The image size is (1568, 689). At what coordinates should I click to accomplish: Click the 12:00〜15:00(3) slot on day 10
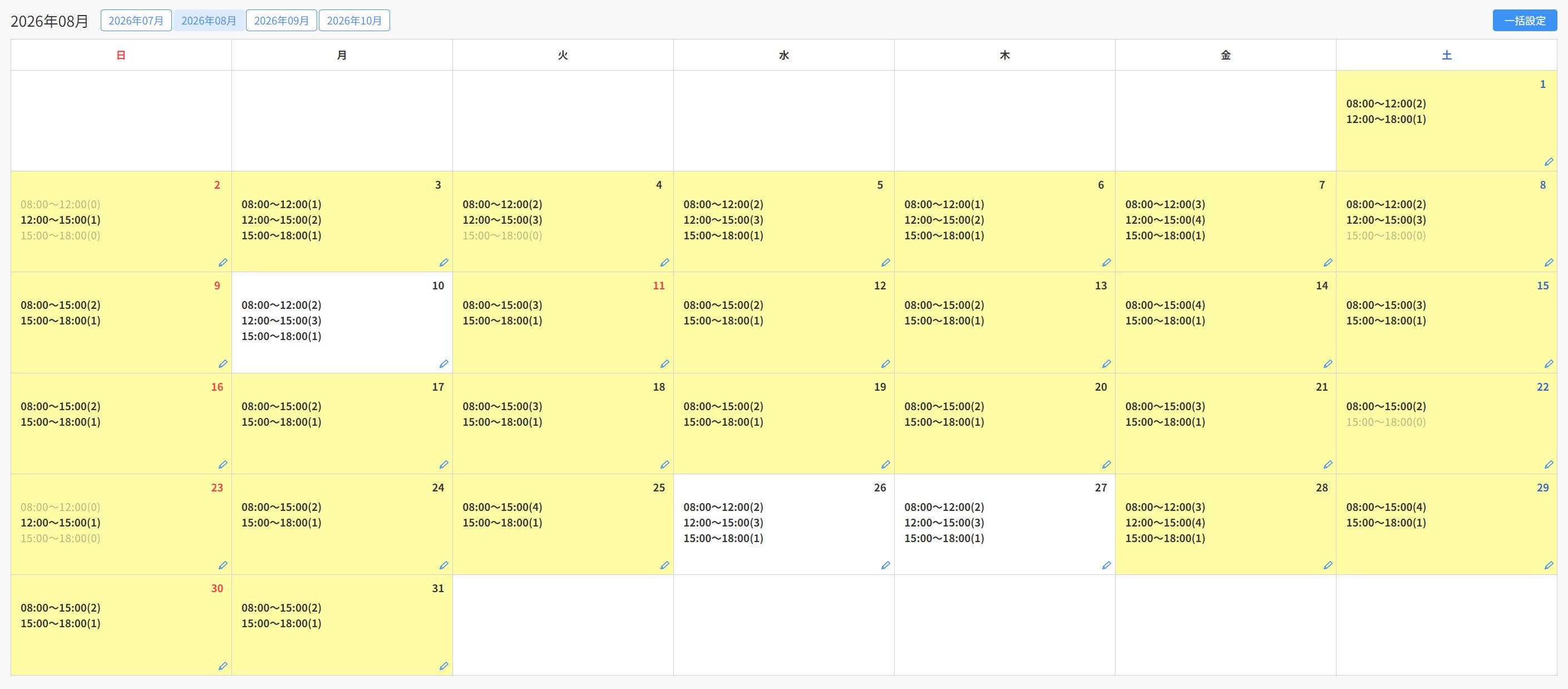pyautogui.click(x=281, y=321)
